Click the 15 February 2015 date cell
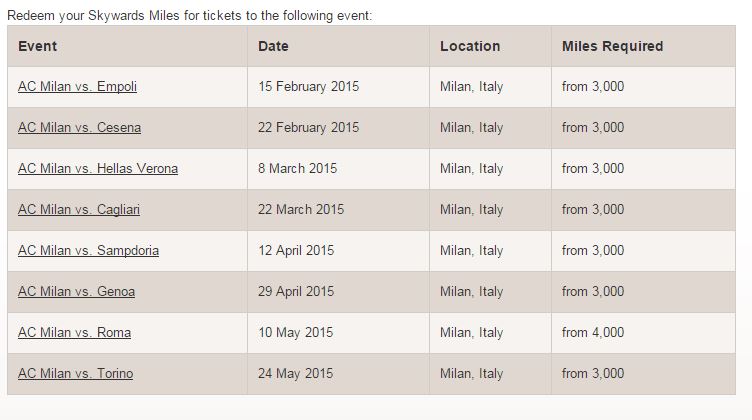752x420 pixels. tap(306, 87)
